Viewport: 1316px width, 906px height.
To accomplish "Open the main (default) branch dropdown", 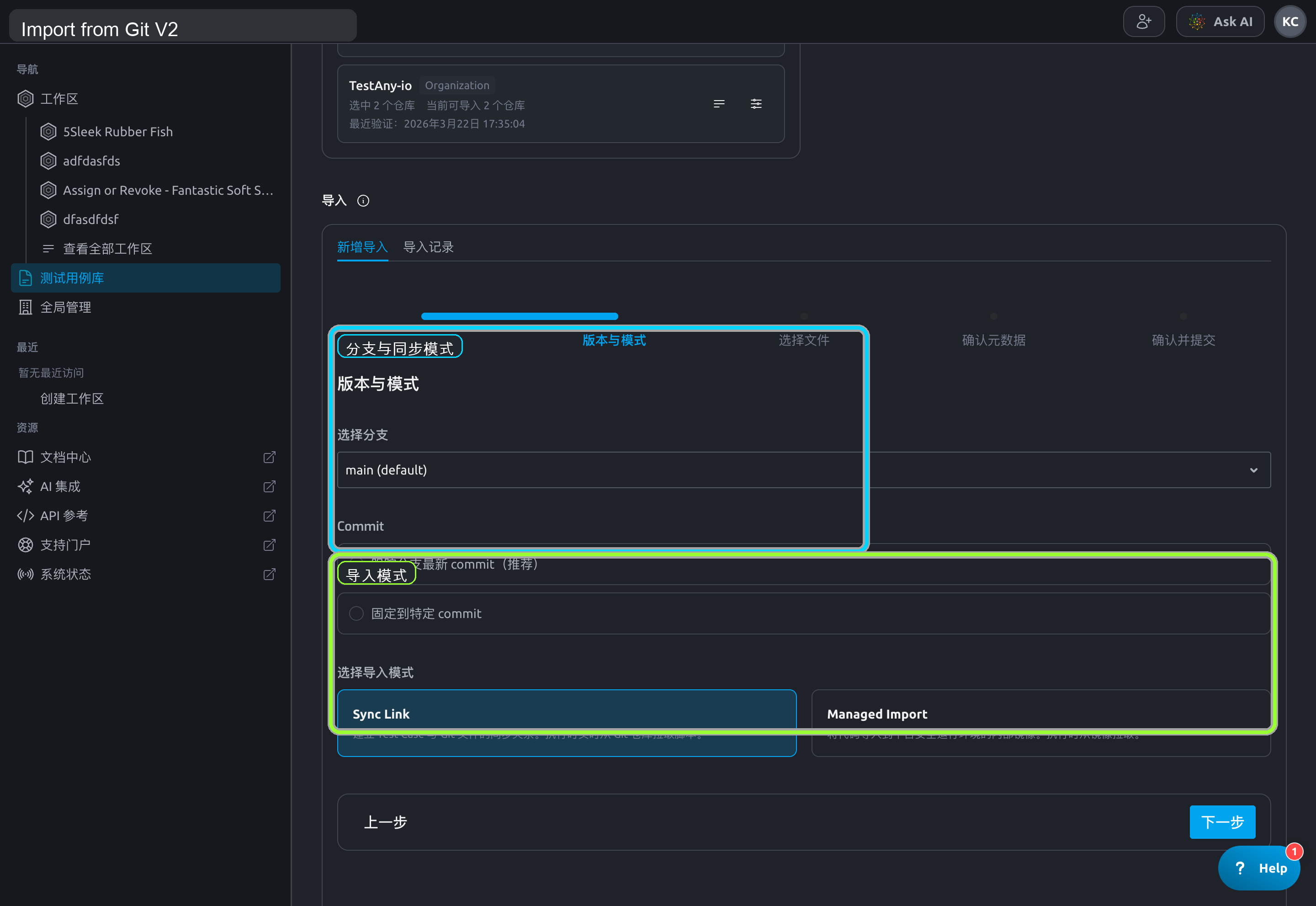I will coord(804,470).
